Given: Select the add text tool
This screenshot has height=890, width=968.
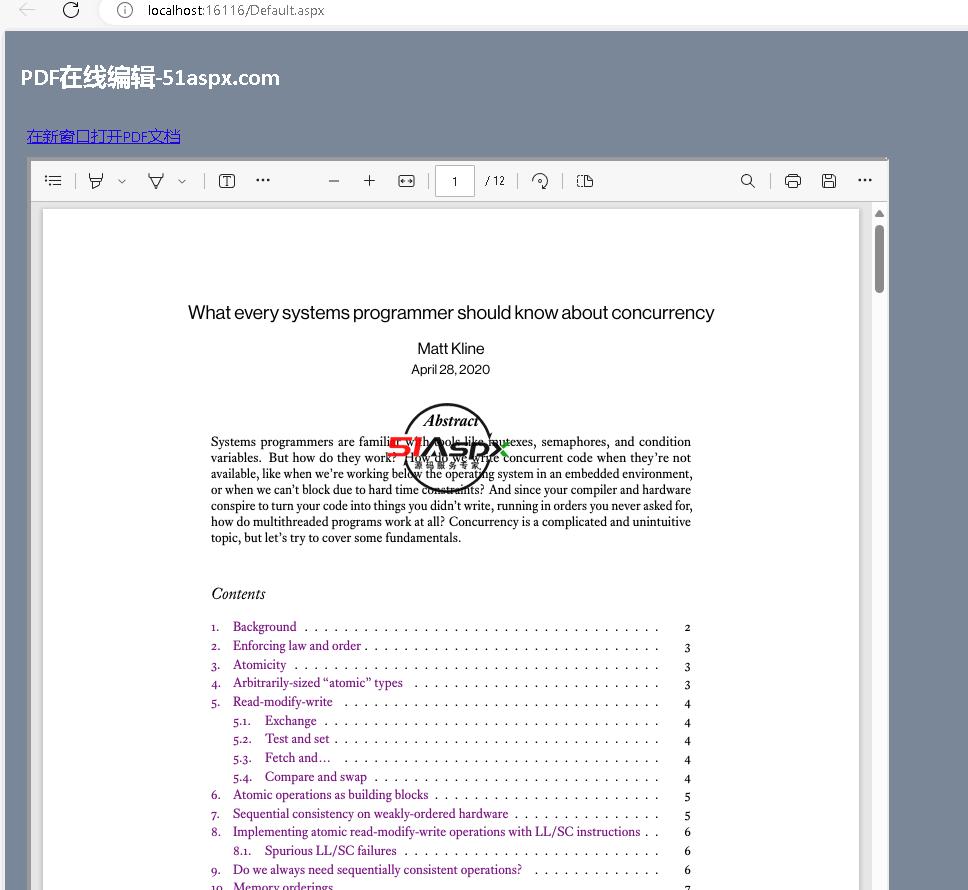Looking at the screenshot, I should click(x=227, y=181).
